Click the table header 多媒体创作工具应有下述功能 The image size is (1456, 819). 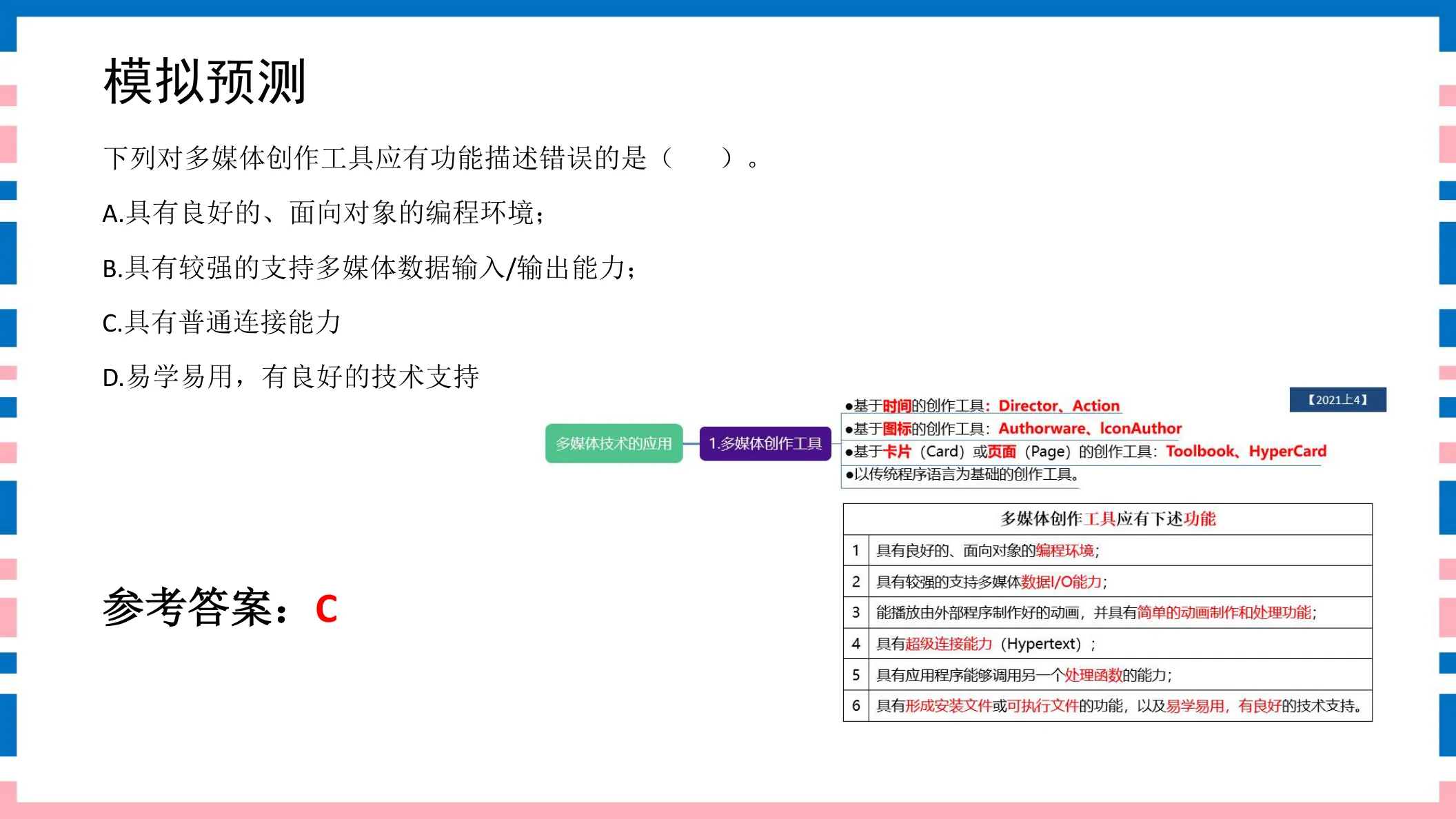(1108, 519)
